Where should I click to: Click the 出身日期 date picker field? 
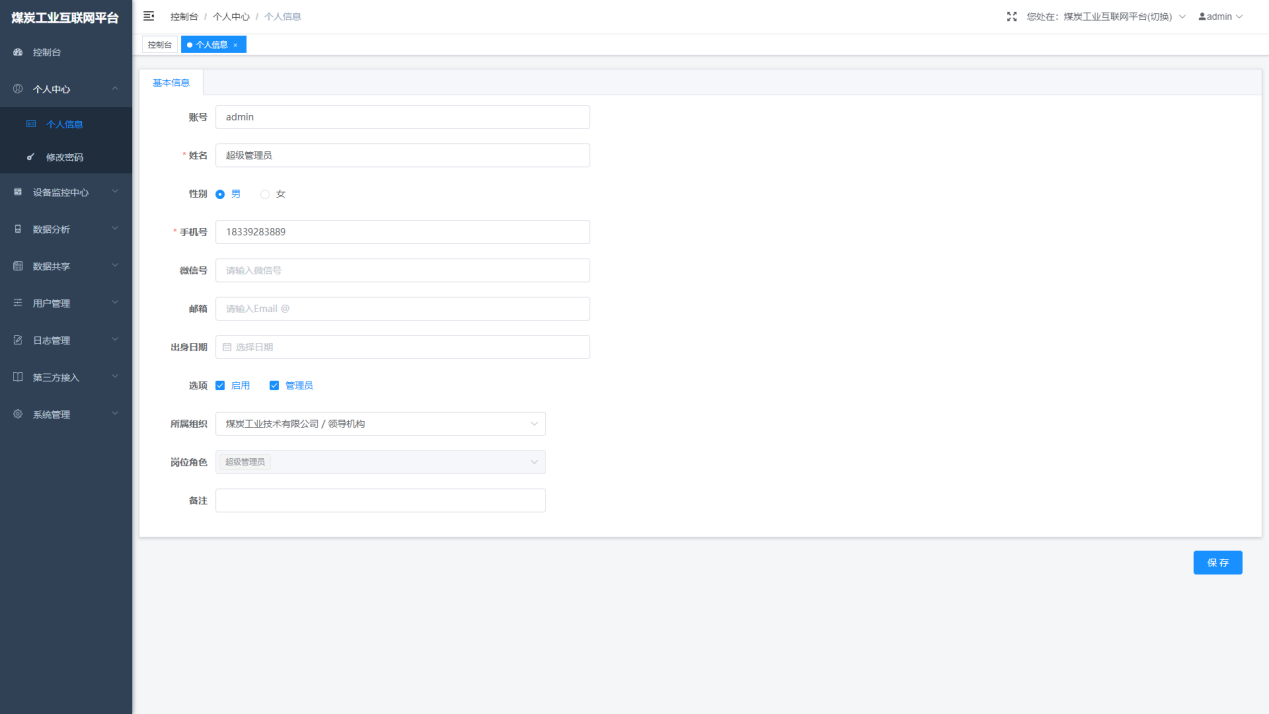(x=402, y=347)
